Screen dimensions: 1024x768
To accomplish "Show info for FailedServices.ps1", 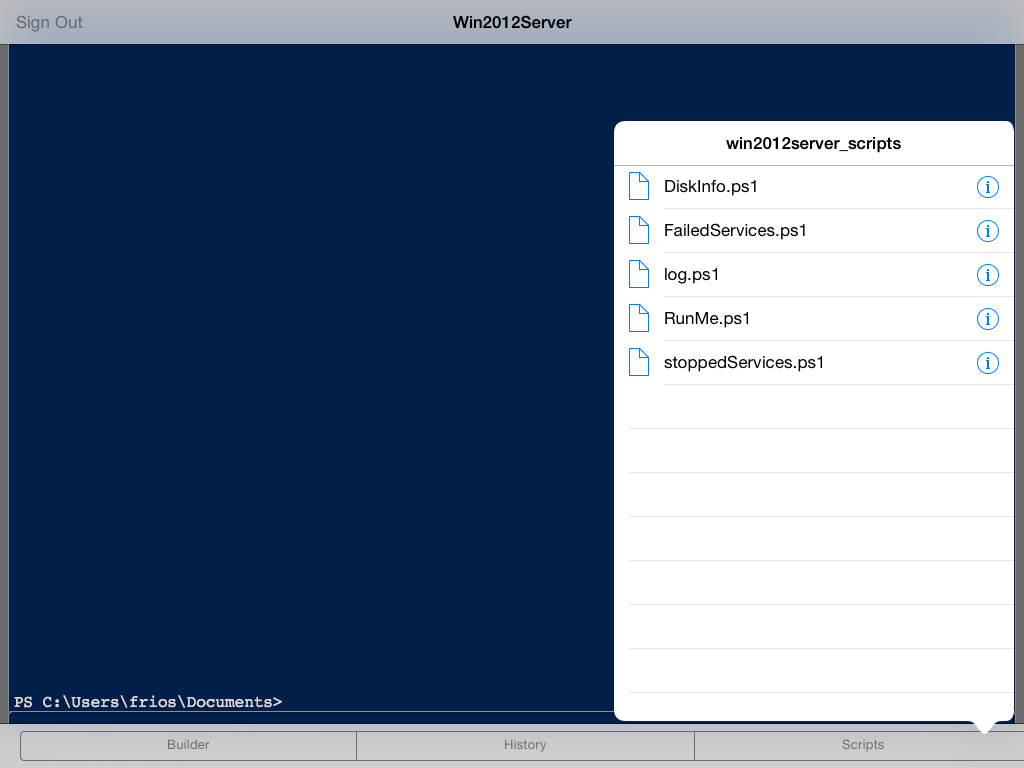I will [x=987, y=231].
